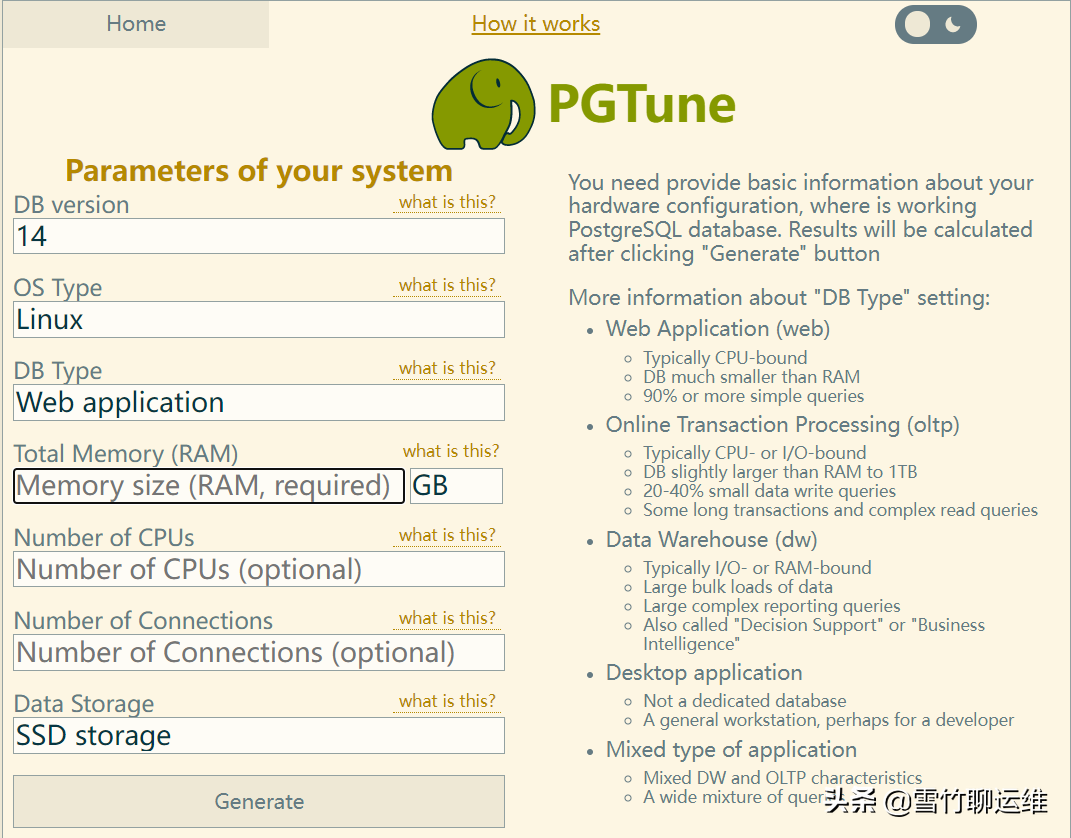Open the How it works link
The width and height of the screenshot is (1071, 838).
(536, 24)
